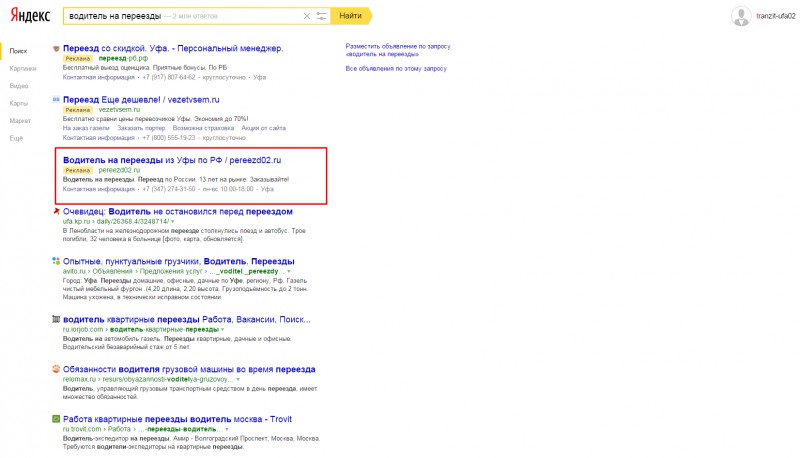Expand options arrow after relomax.ru URL
Image resolution: width=800 pixels, height=458 pixels.
238,379
